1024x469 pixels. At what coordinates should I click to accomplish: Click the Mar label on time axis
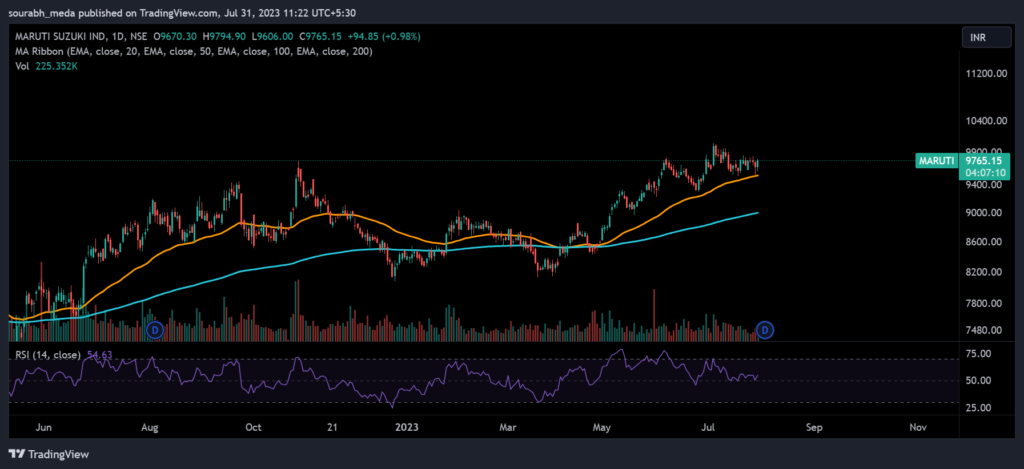tap(508, 428)
